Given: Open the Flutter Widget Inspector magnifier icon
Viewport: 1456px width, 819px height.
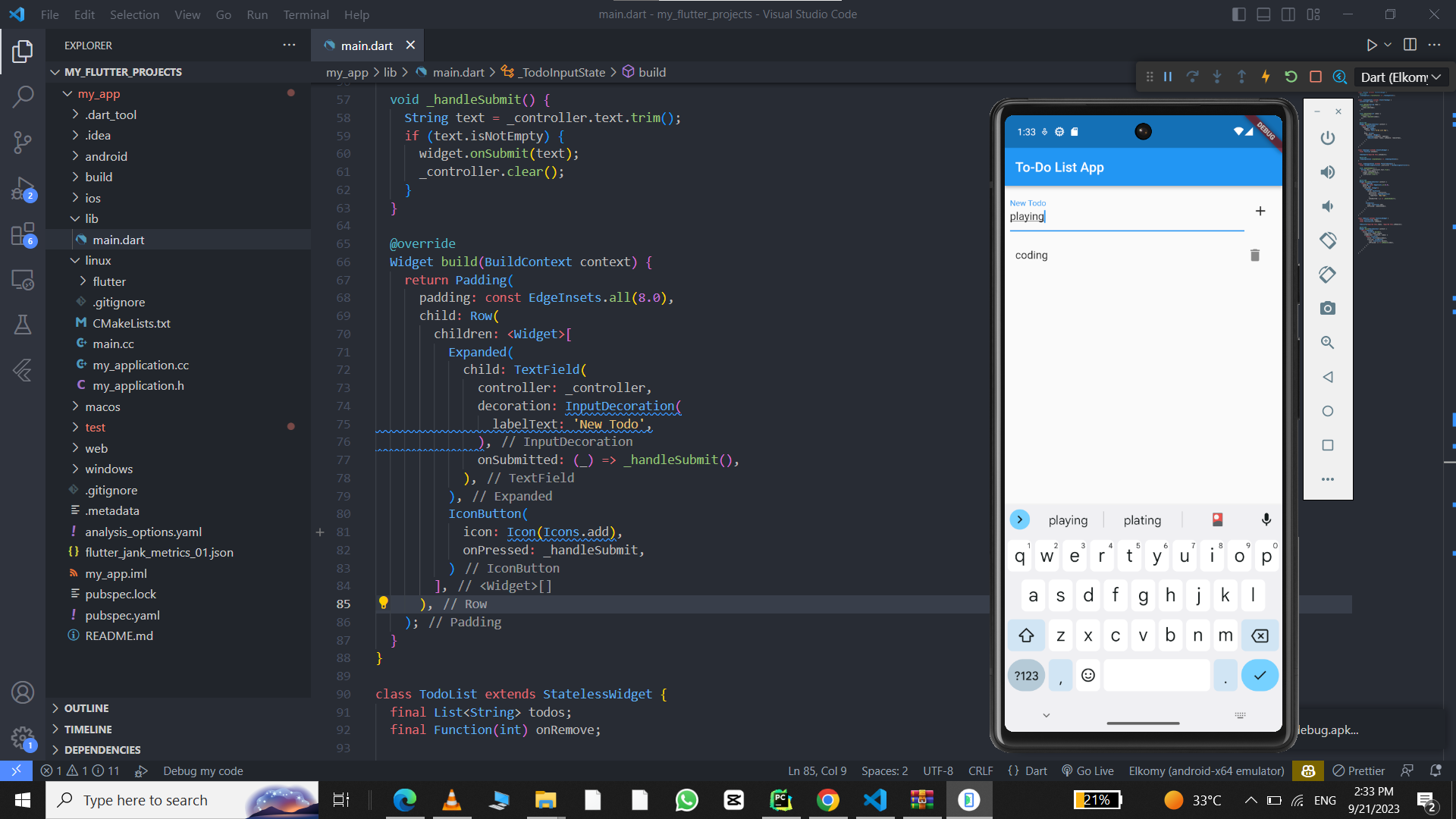Looking at the screenshot, I should point(1339,77).
